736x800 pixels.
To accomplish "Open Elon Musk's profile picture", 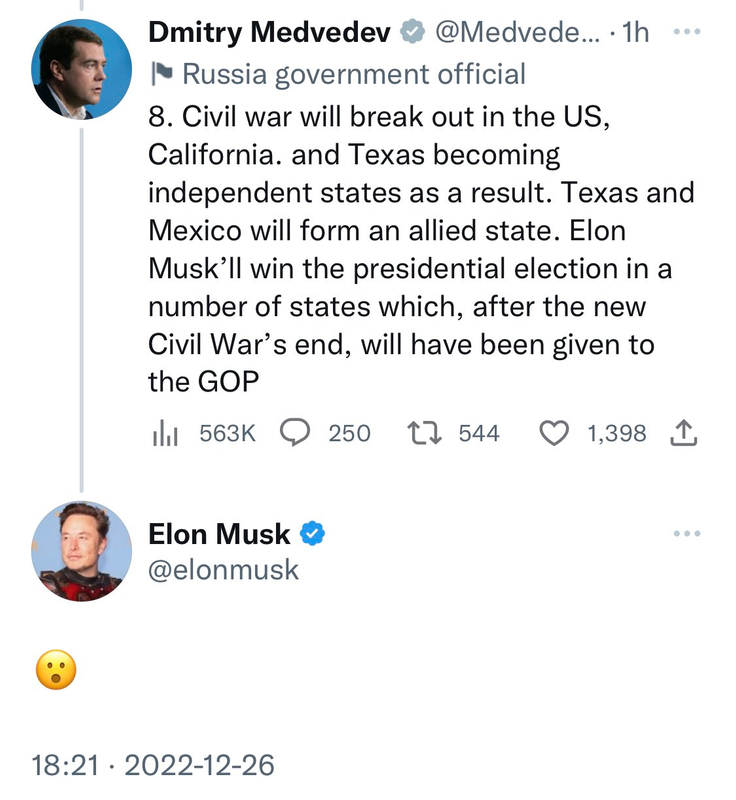I will (x=82, y=550).
